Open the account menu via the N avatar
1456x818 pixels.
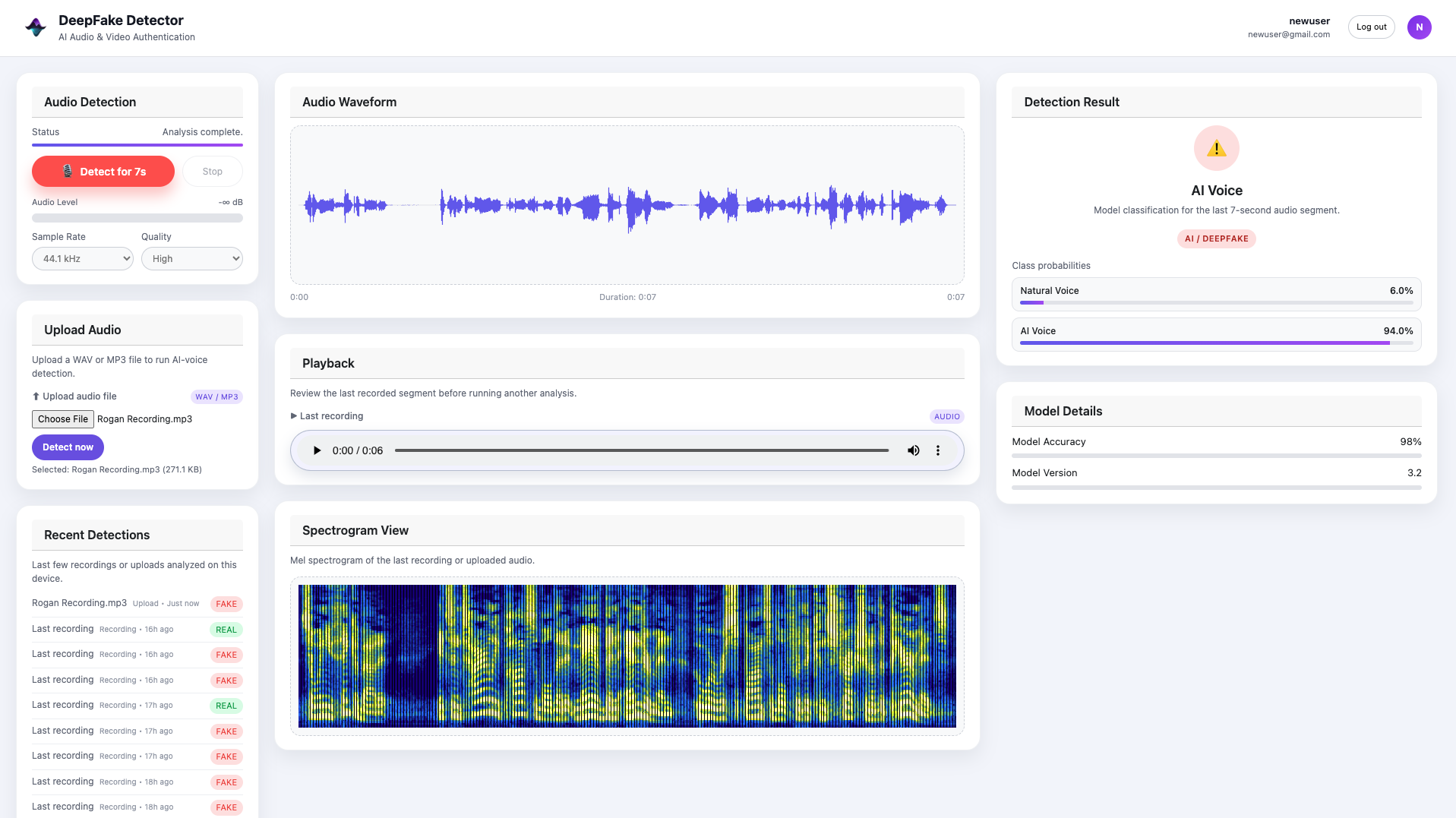pos(1419,27)
